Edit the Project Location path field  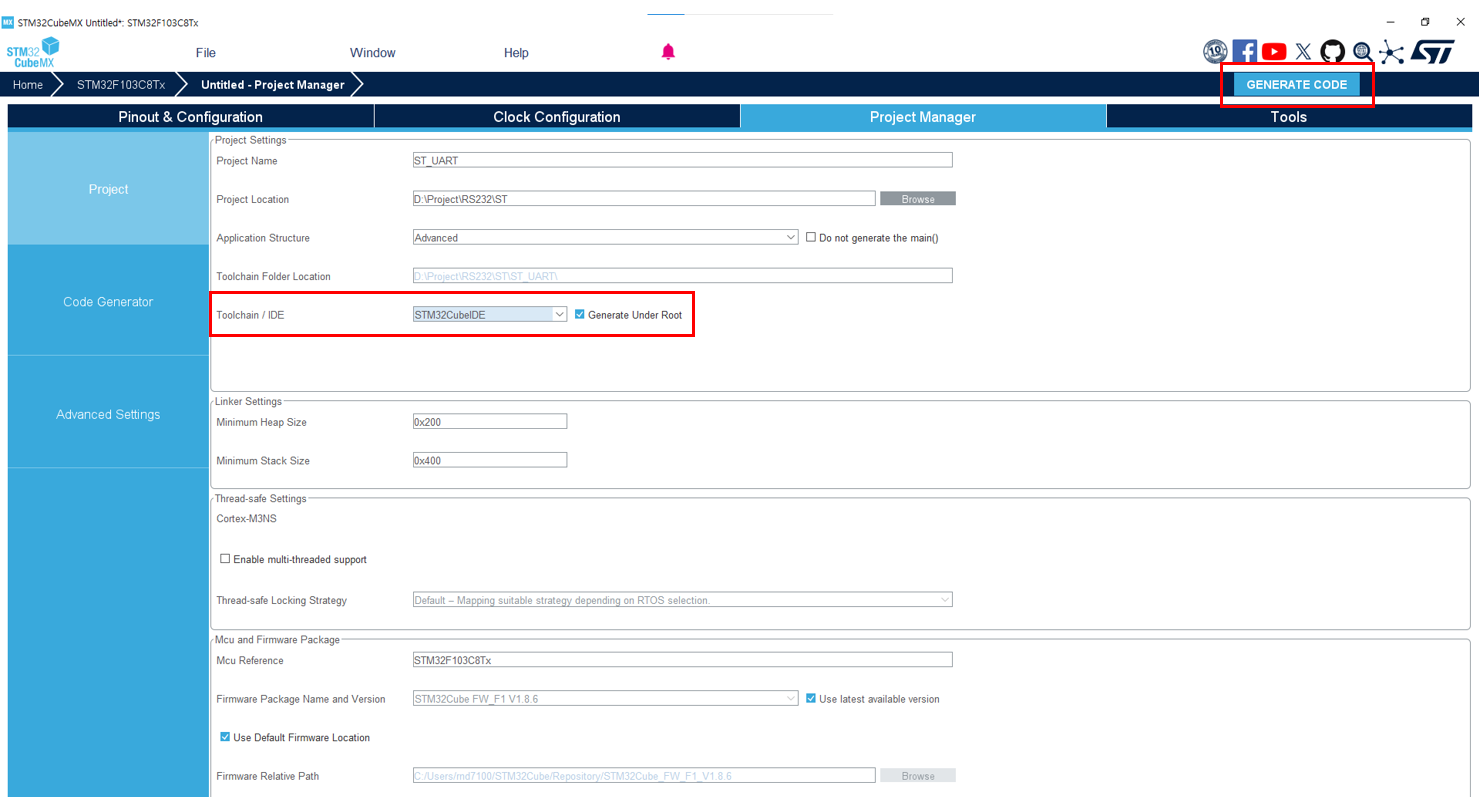tap(644, 199)
